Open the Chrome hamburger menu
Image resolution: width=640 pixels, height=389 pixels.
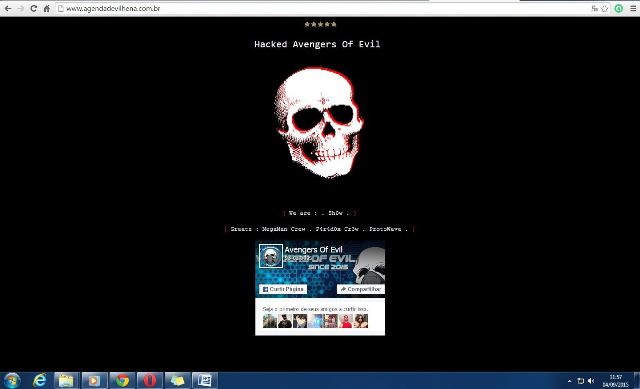(x=633, y=8)
